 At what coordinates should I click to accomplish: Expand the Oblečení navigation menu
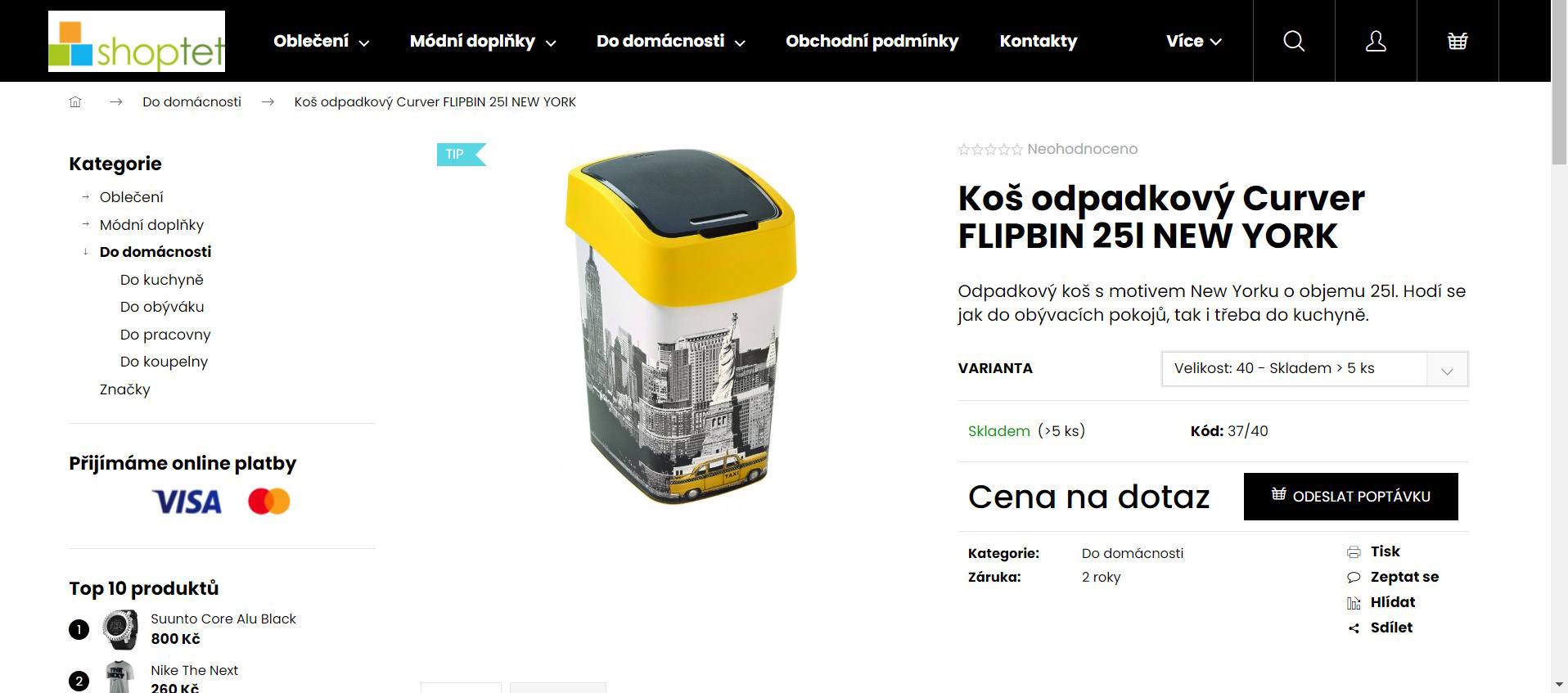click(322, 41)
